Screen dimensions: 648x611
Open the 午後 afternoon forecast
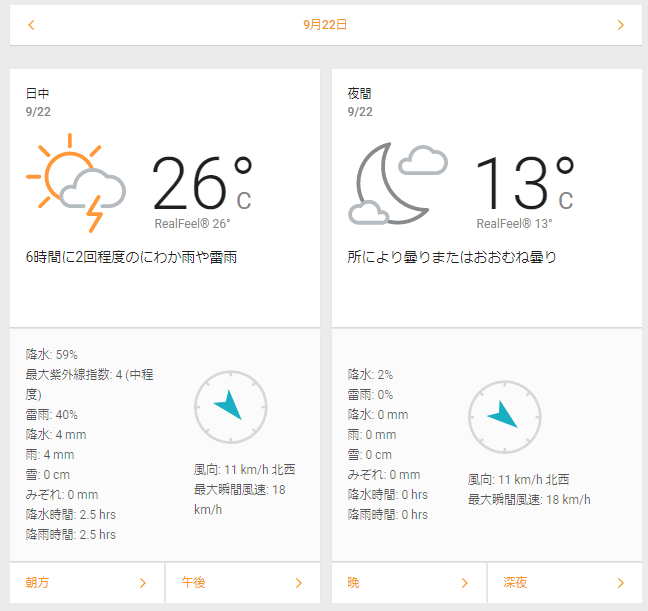(x=194, y=582)
